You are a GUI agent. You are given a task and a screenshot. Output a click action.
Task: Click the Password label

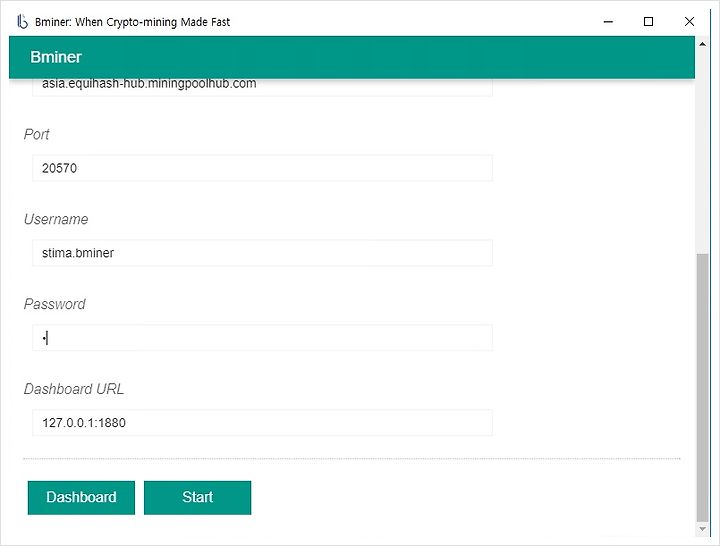click(55, 304)
